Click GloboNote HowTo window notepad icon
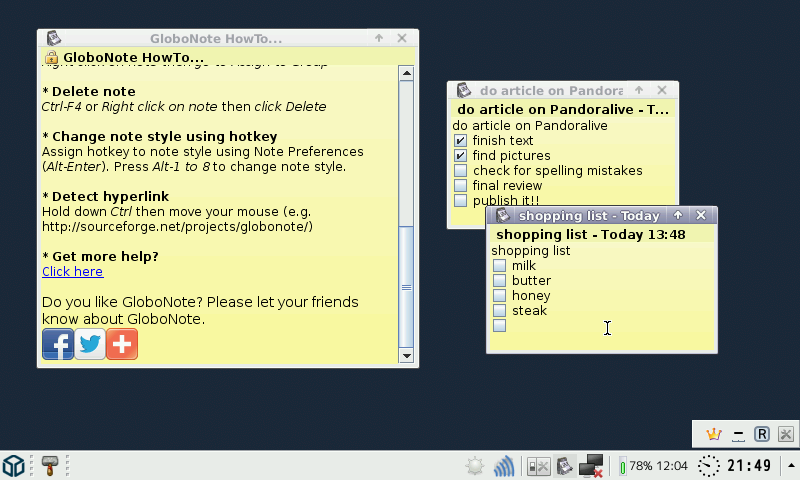Viewport: 800px width, 480px height. click(x=54, y=38)
